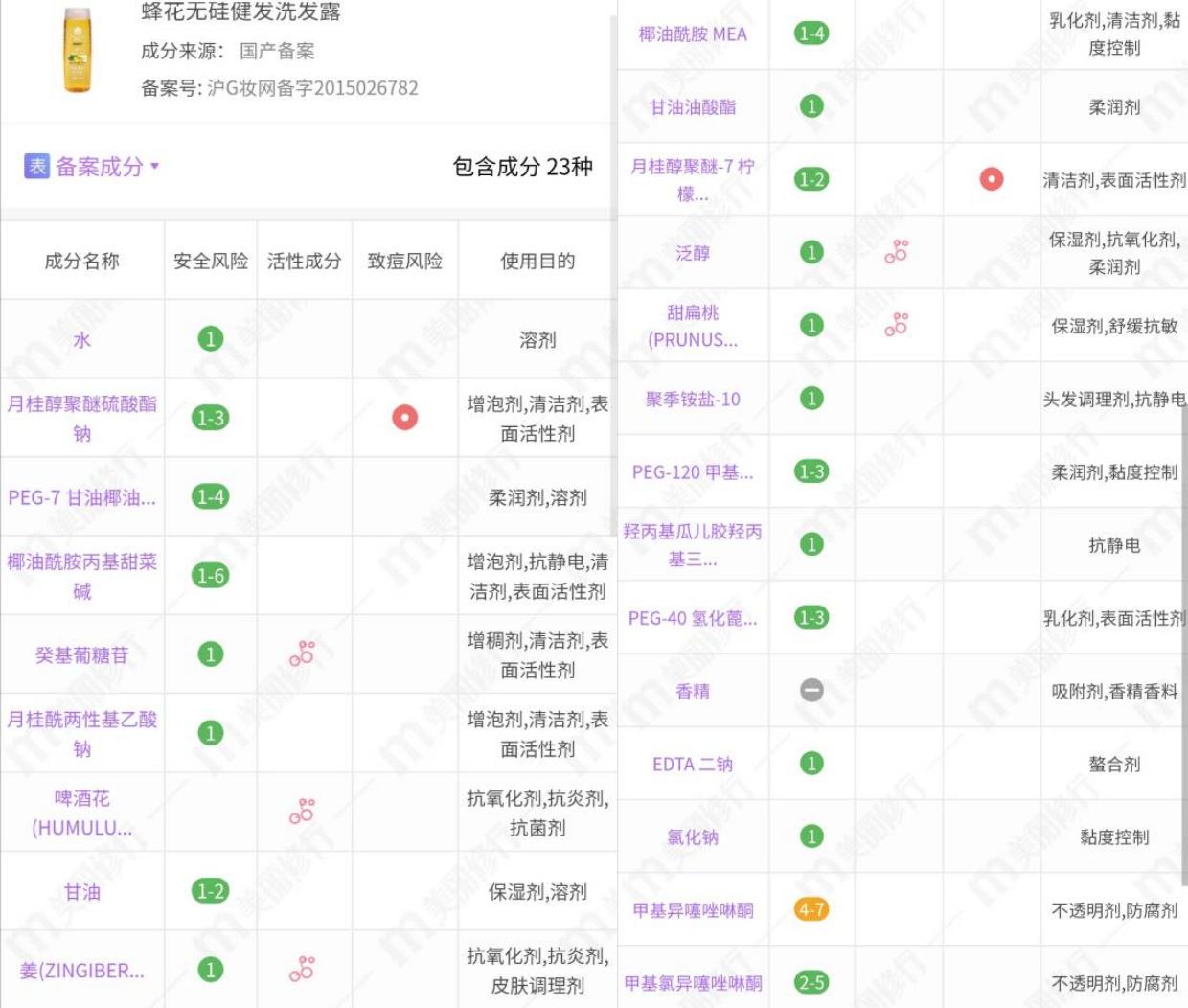Click the active ingredient icon beside 姜(ZINGIBER...)
Screen dimensions: 1188x1008
(304, 970)
